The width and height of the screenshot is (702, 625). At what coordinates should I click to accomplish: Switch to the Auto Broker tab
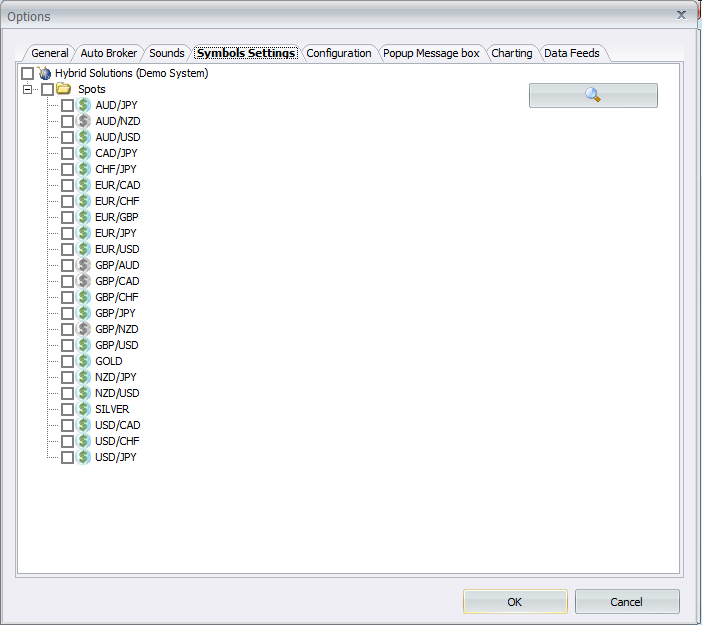coord(109,53)
